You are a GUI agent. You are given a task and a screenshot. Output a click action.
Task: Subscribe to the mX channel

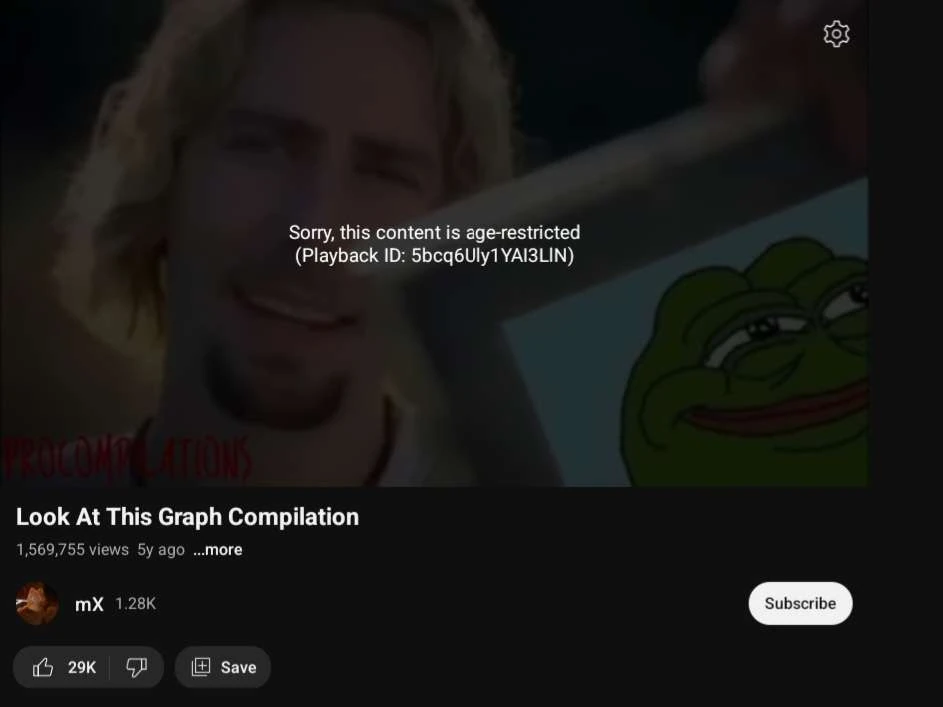800,603
